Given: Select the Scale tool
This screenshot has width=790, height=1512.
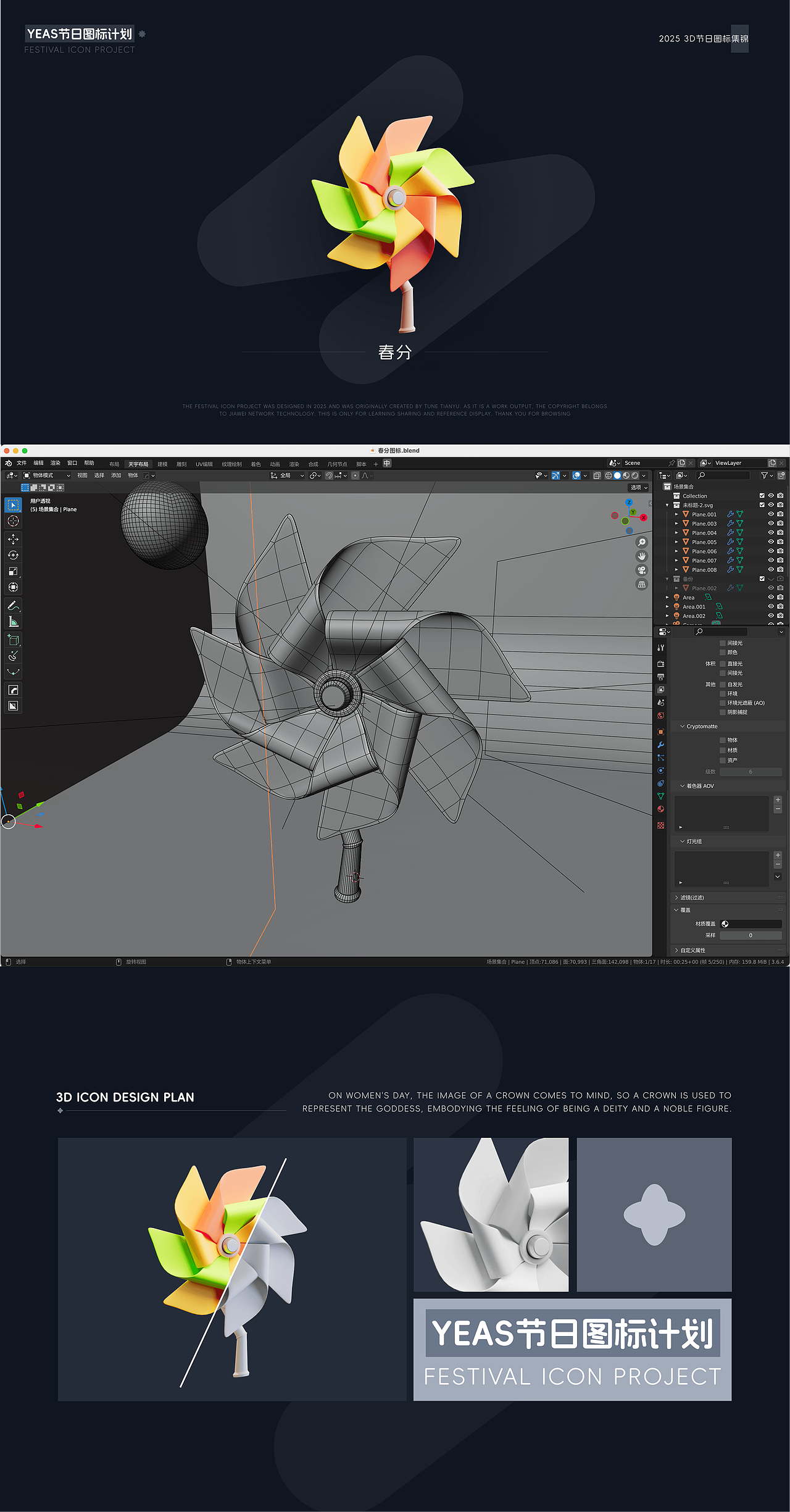Looking at the screenshot, I should 13,571.
